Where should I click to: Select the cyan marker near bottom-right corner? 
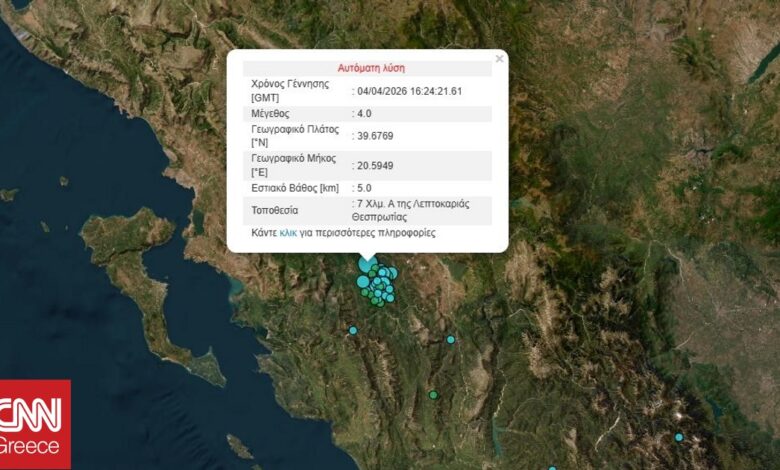point(678,437)
